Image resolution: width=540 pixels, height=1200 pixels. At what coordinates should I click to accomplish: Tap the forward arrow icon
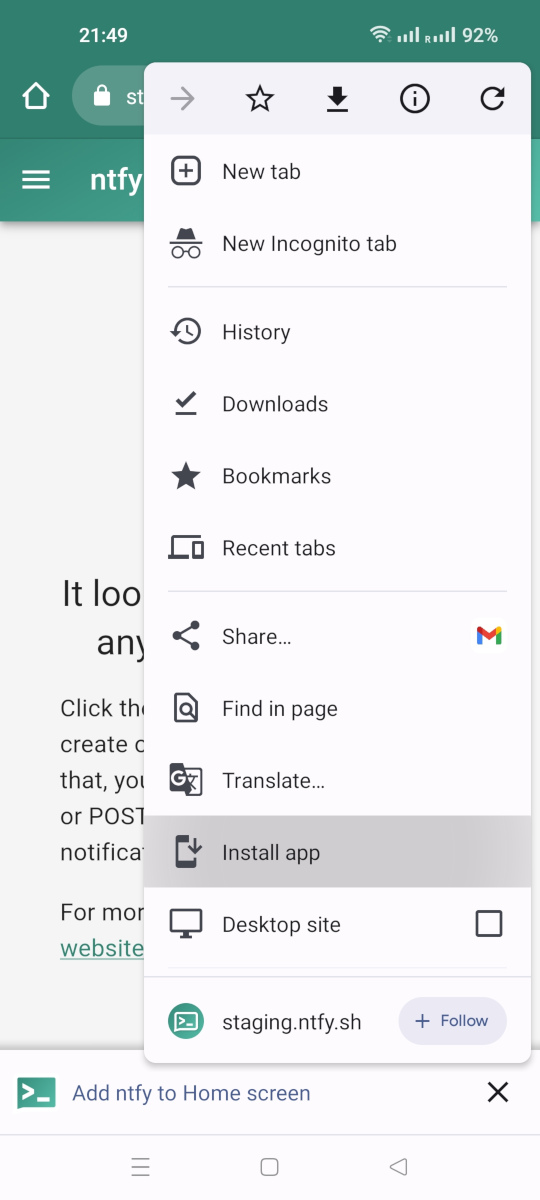183,98
